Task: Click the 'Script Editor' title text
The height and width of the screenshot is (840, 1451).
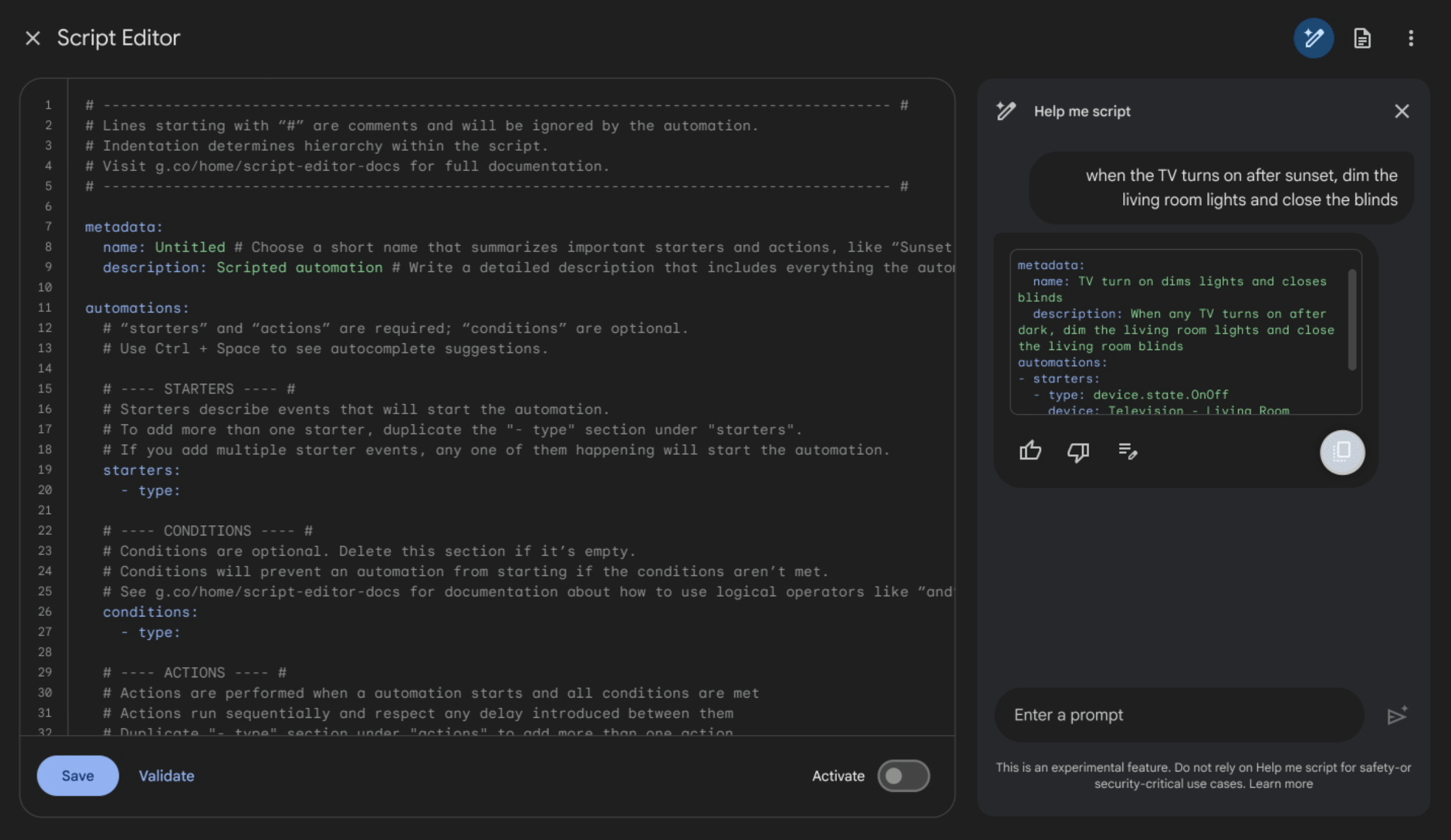Action: pos(118,38)
